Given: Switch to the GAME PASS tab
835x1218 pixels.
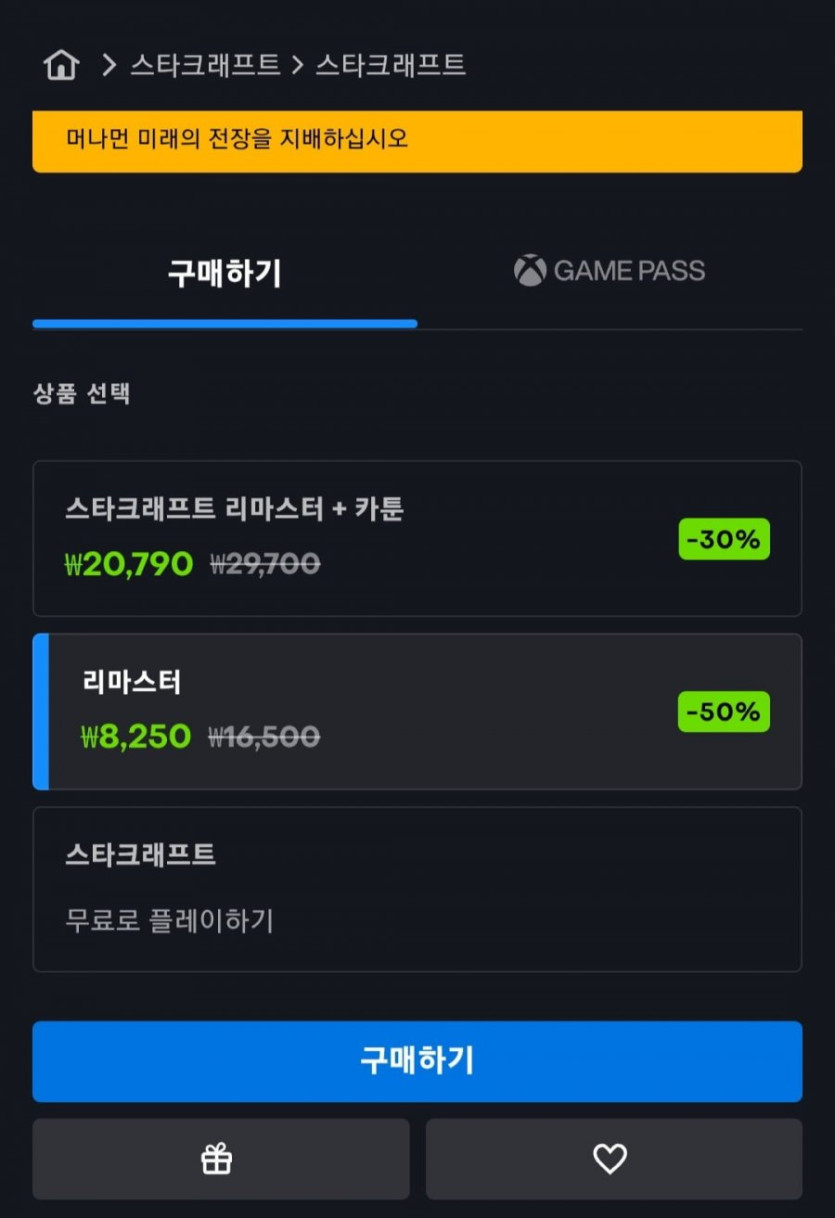Looking at the screenshot, I should coord(610,271).
